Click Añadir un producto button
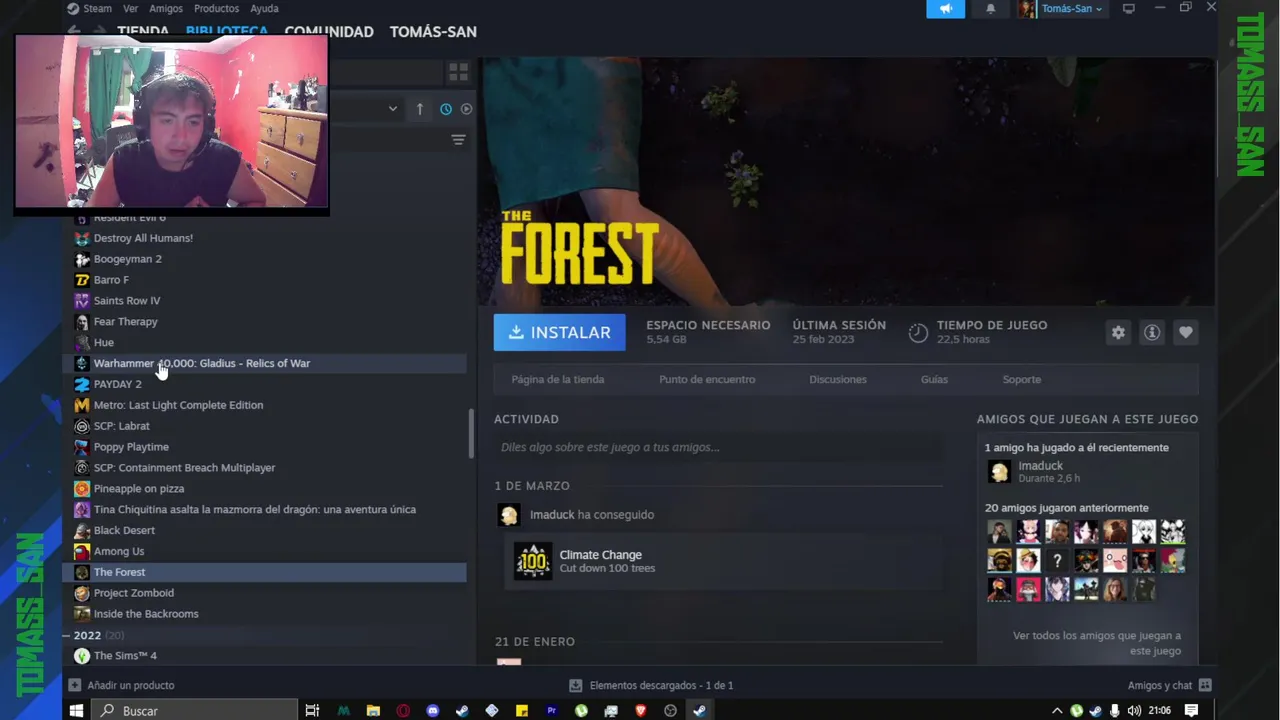 tap(121, 685)
